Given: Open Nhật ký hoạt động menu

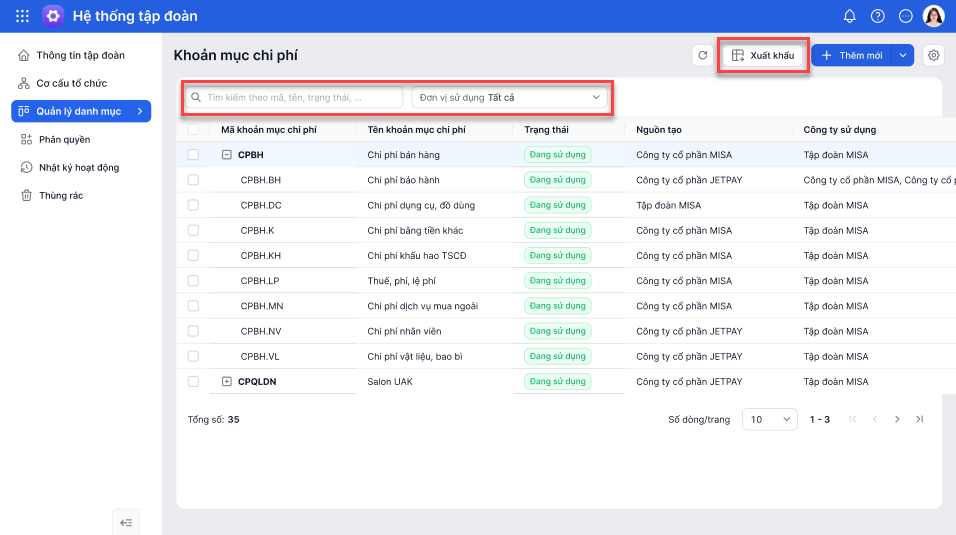Looking at the screenshot, I should [81, 167].
